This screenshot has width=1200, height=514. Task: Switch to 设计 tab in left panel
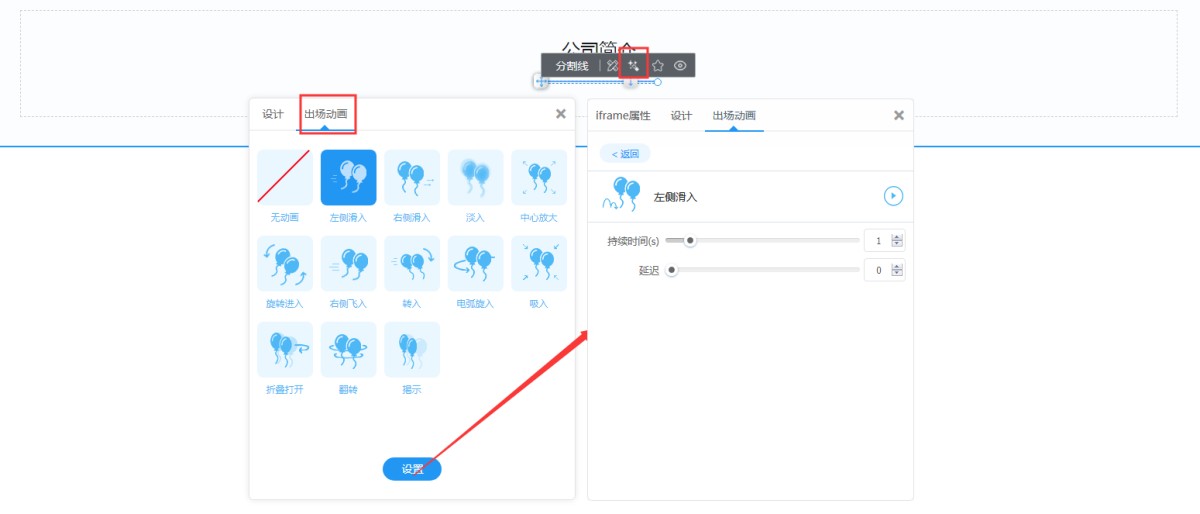273,114
